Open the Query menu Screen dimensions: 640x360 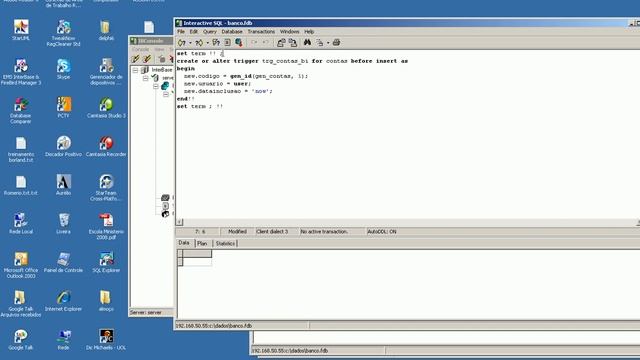(210, 31)
